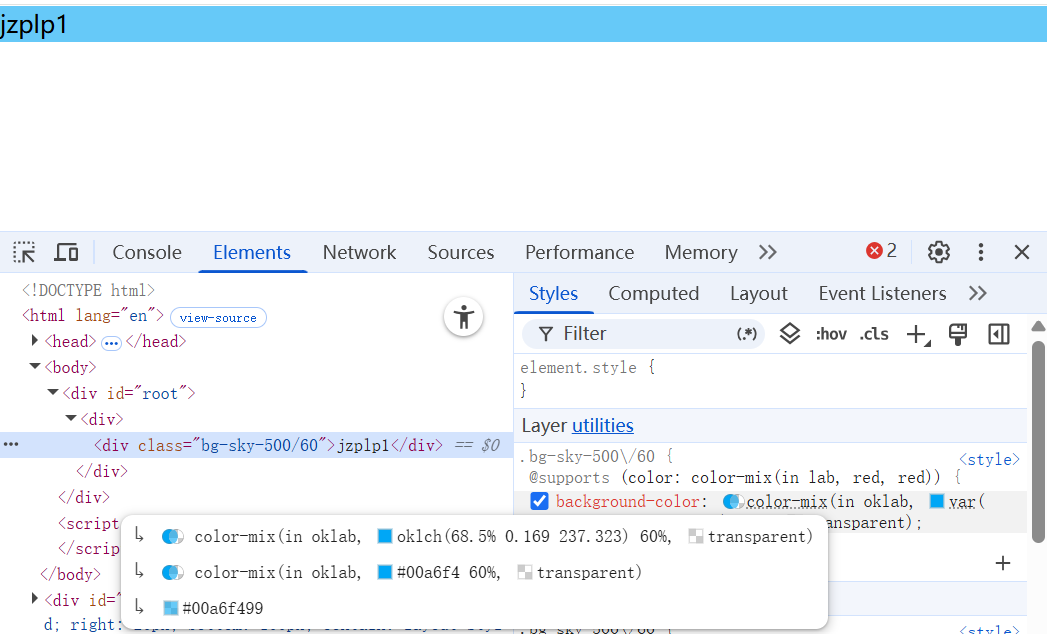Open the Event Listeners sub-tab
This screenshot has width=1047, height=634.
(882, 293)
